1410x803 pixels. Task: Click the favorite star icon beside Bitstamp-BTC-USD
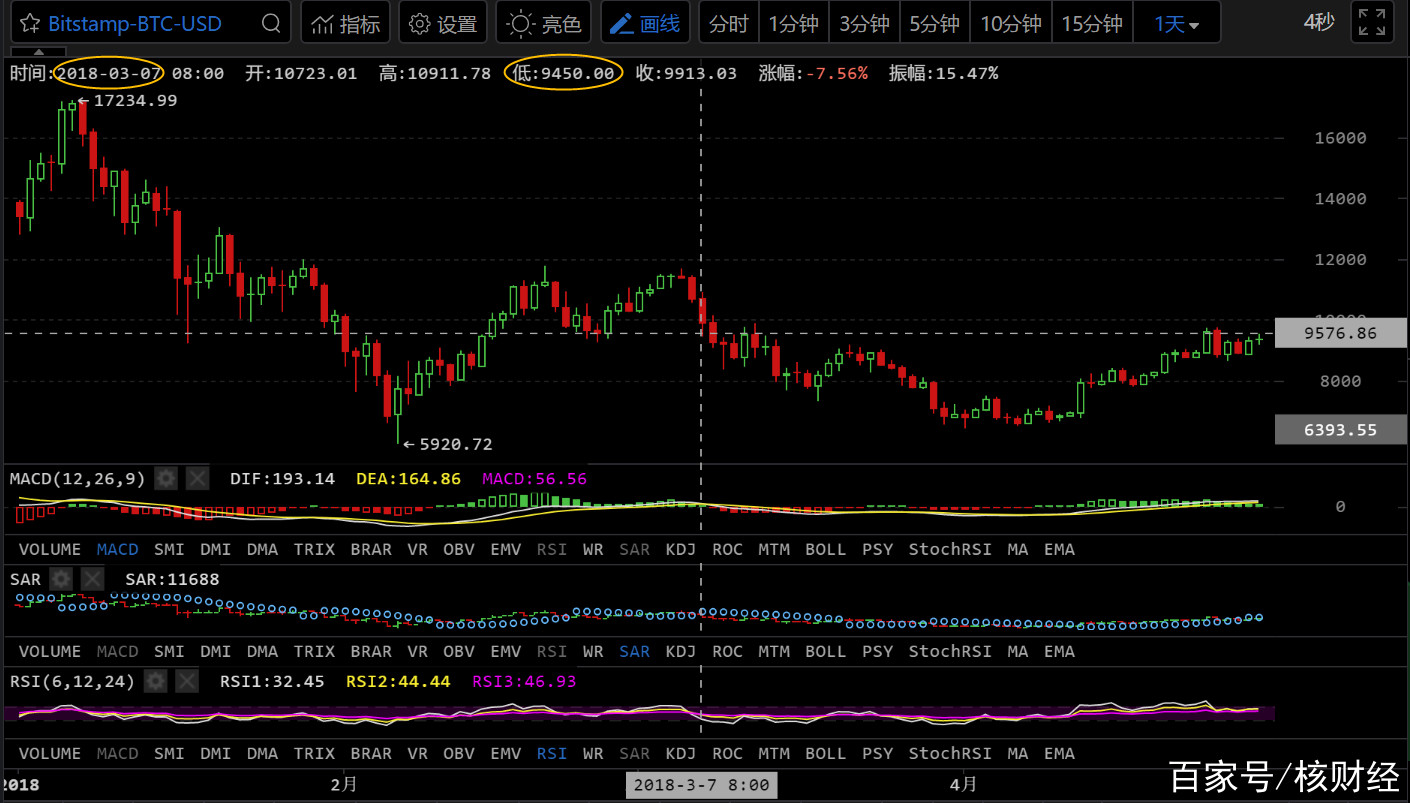(x=30, y=23)
